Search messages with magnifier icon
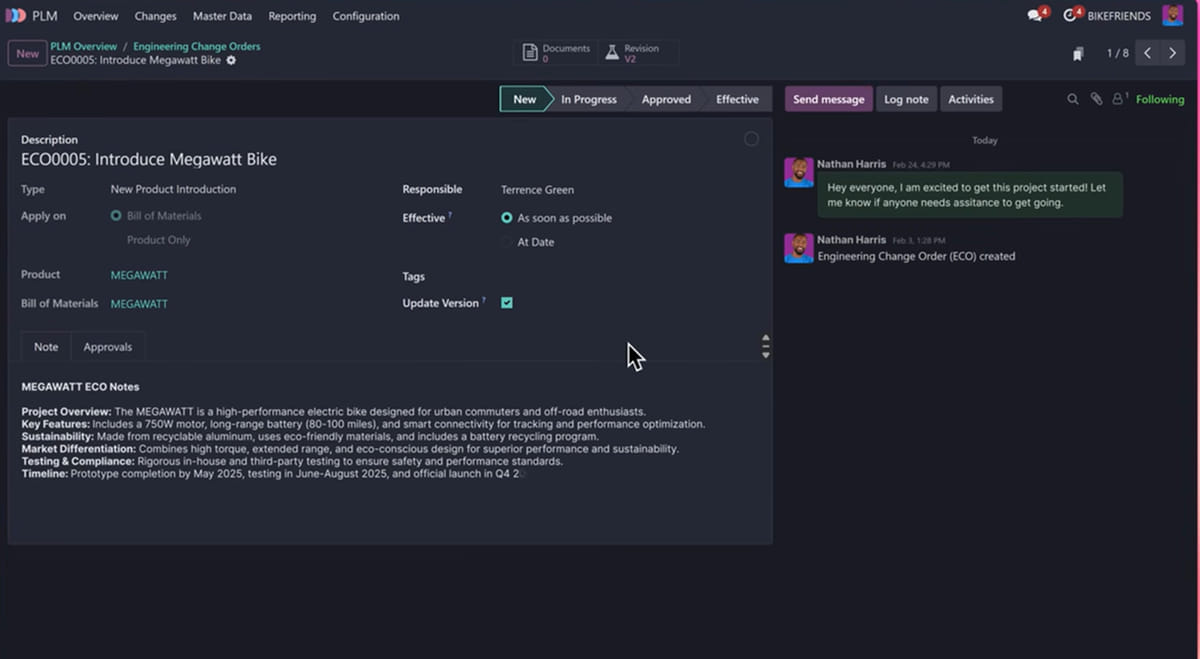Image resolution: width=1200 pixels, height=659 pixels. pos(1073,99)
